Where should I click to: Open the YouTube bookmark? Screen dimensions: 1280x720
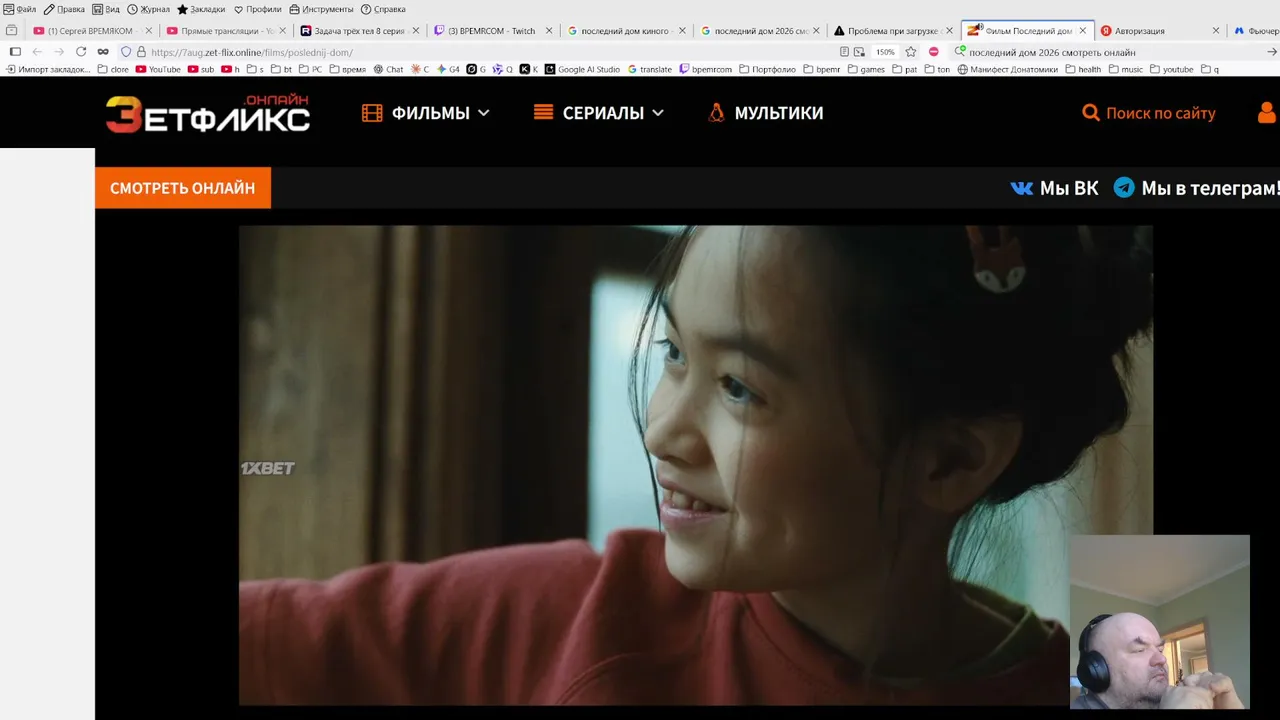click(x=158, y=69)
